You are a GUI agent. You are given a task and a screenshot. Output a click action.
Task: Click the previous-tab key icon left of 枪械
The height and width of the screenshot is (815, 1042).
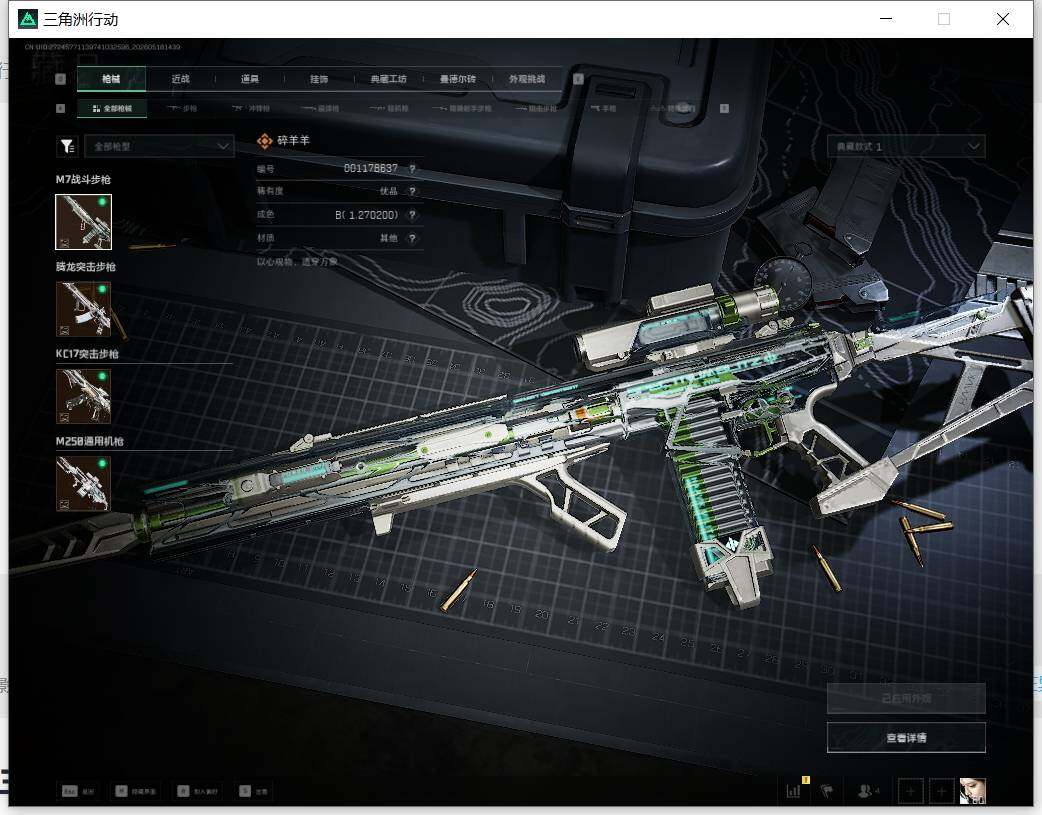coord(60,79)
